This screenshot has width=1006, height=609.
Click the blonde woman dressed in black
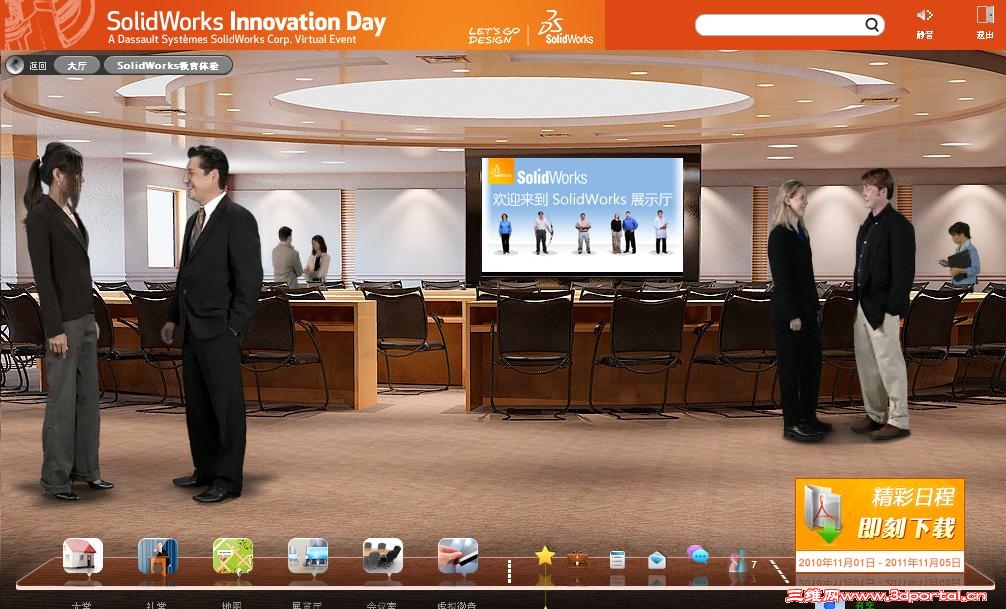pos(796,311)
